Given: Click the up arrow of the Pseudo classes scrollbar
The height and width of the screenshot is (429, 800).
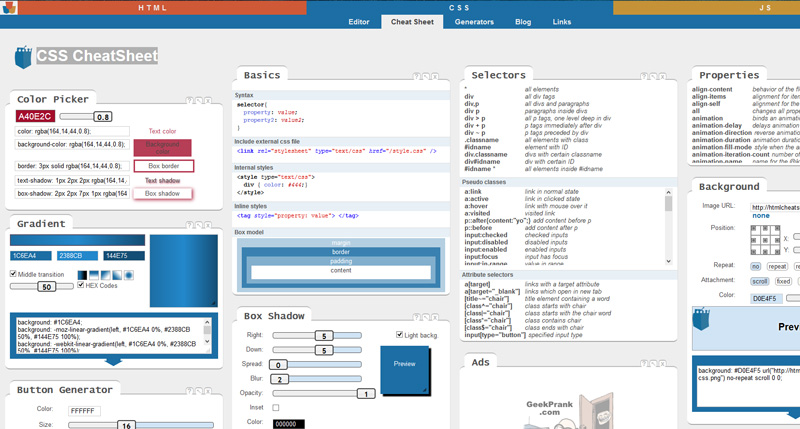Looking at the screenshot, I should [x=668, y=192].
